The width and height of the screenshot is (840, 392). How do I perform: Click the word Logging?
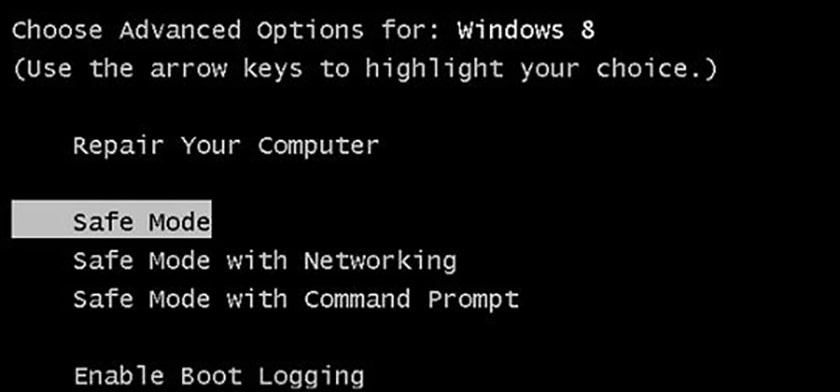point(312,378)
